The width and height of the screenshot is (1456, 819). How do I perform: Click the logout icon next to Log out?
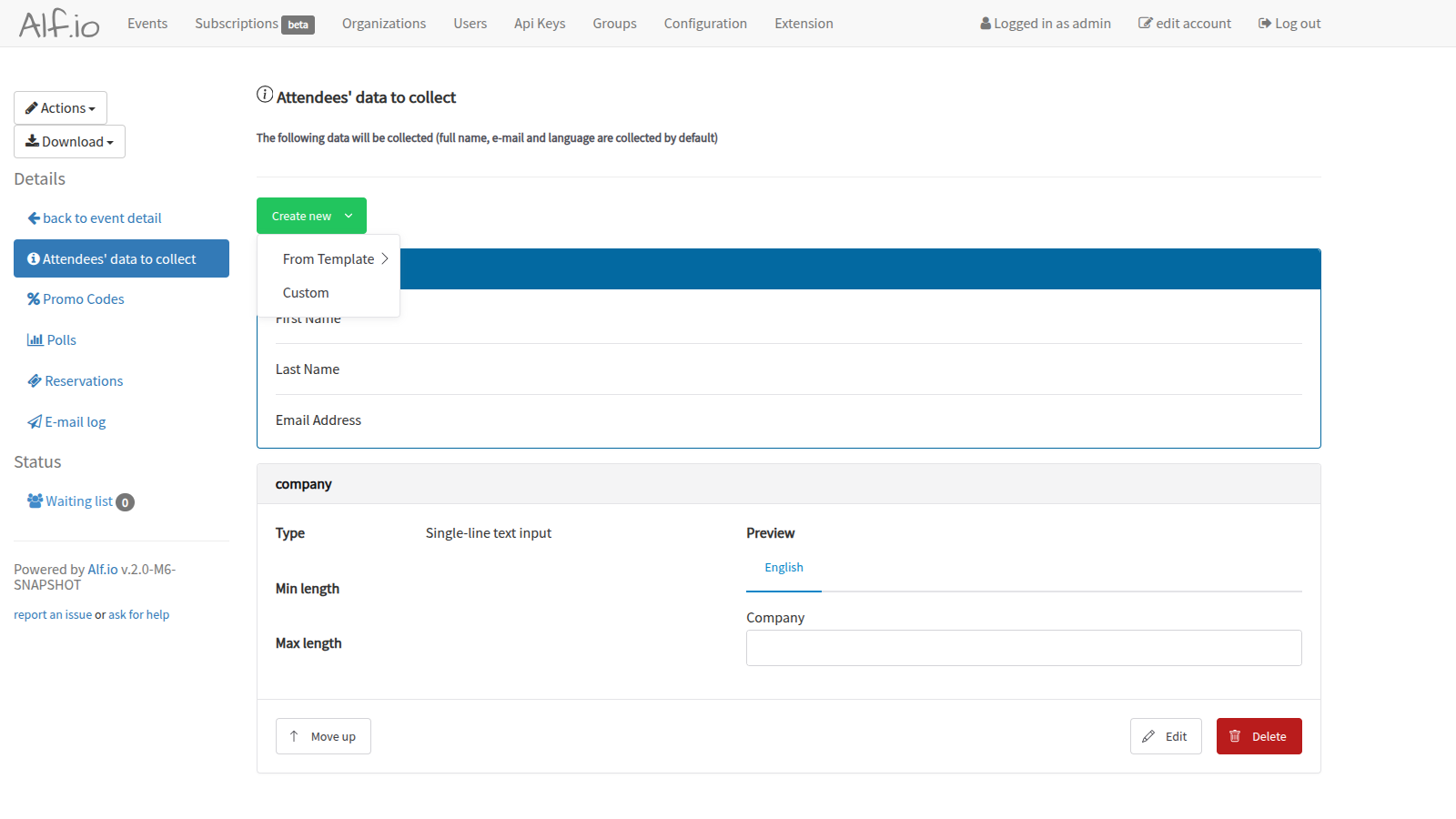1262,23
